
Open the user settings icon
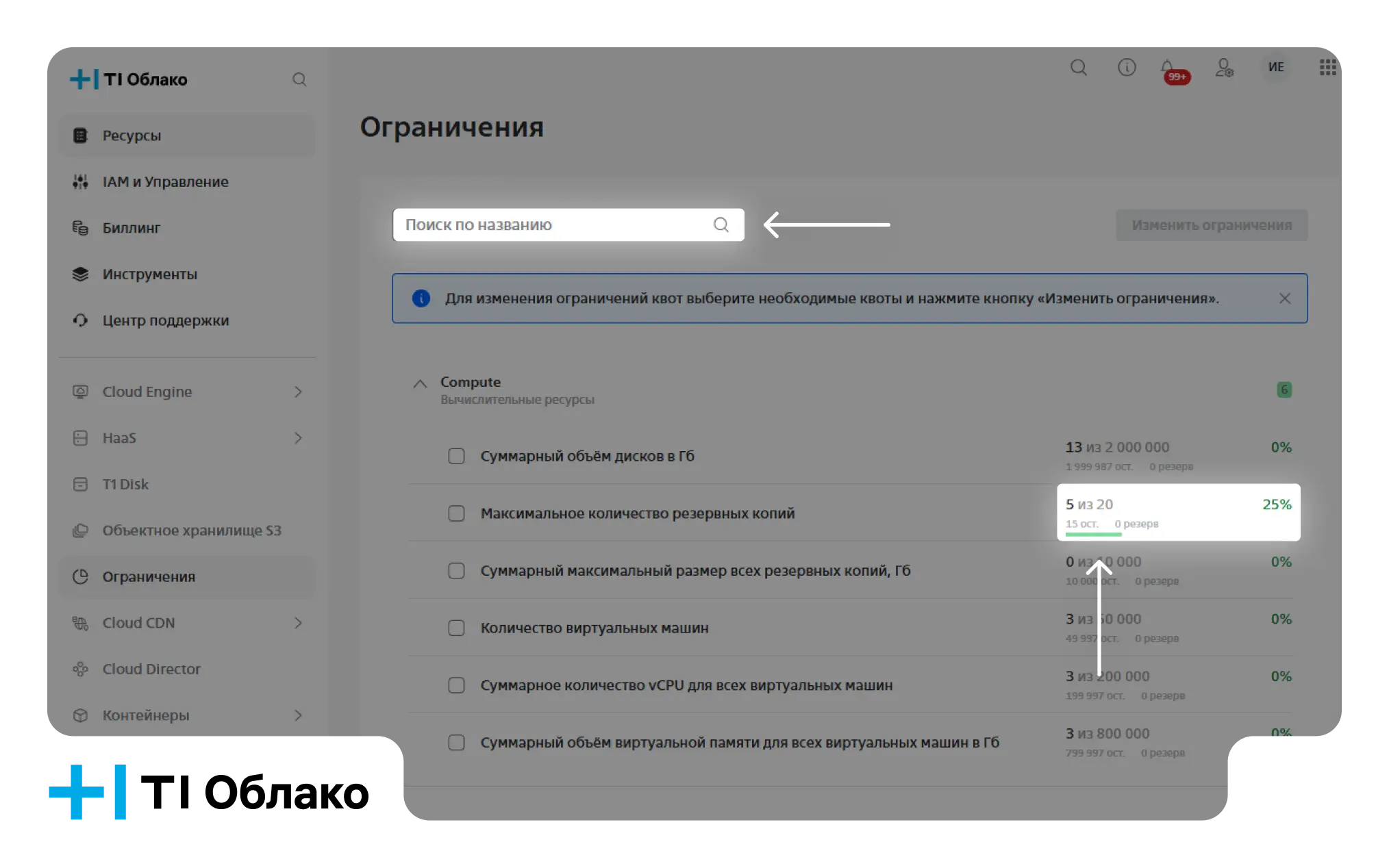coord(1224,67)
